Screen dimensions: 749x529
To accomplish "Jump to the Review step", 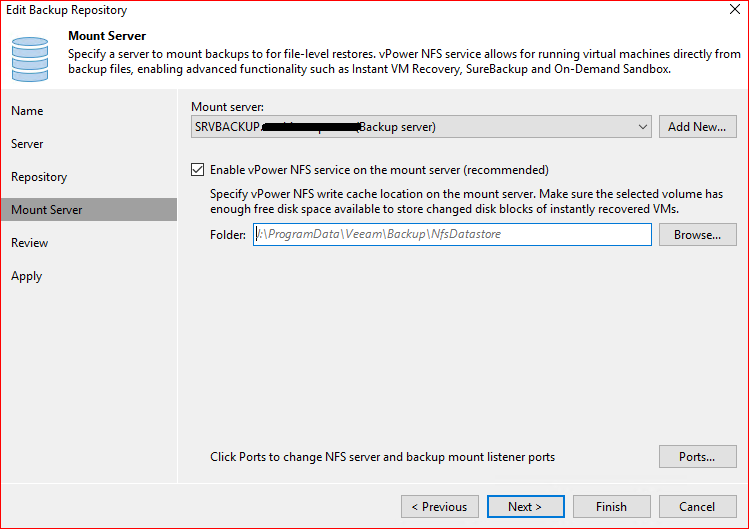I will (30, 243).
